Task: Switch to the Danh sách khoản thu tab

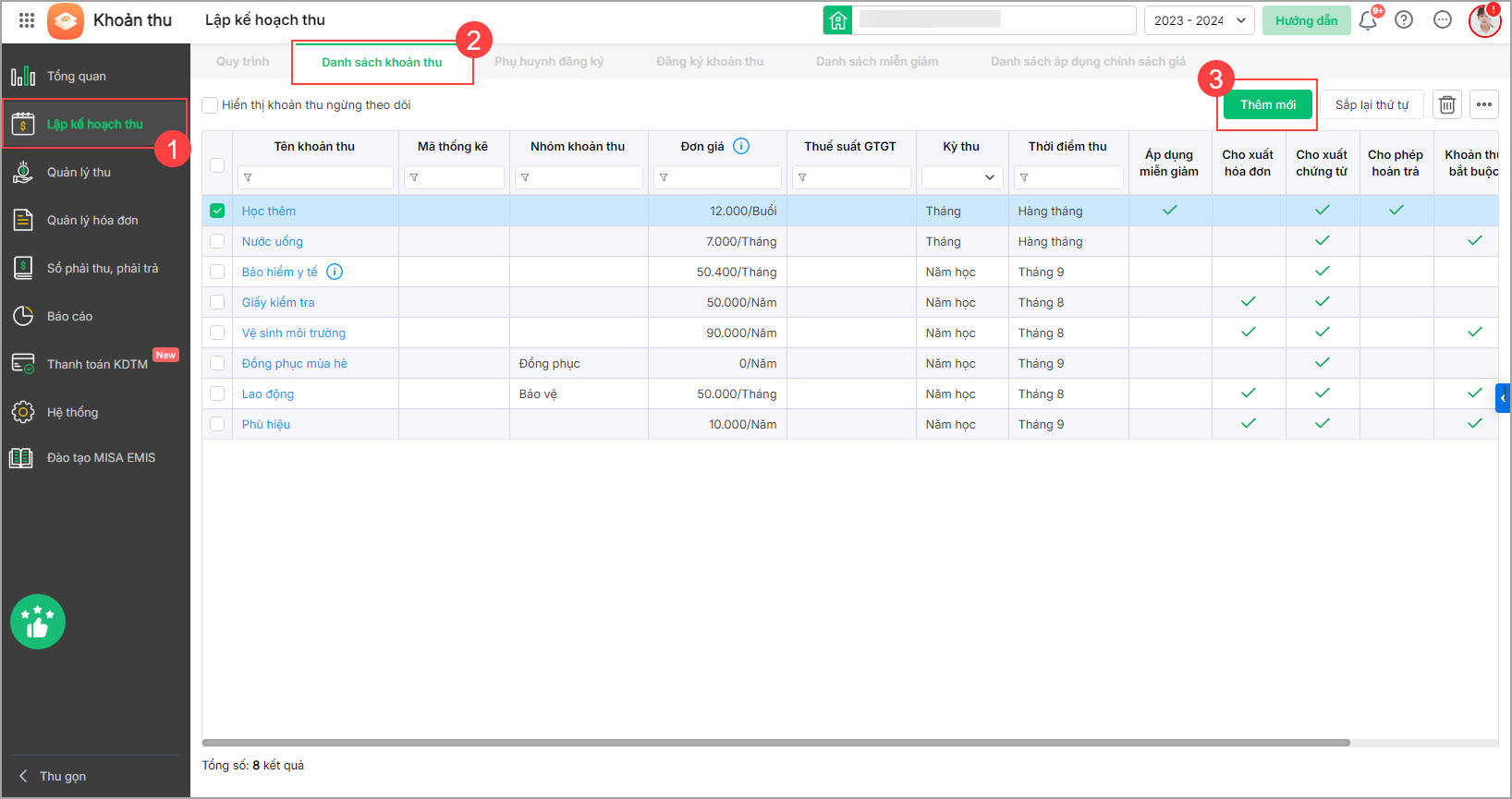Action: click(x=382, y=63)
